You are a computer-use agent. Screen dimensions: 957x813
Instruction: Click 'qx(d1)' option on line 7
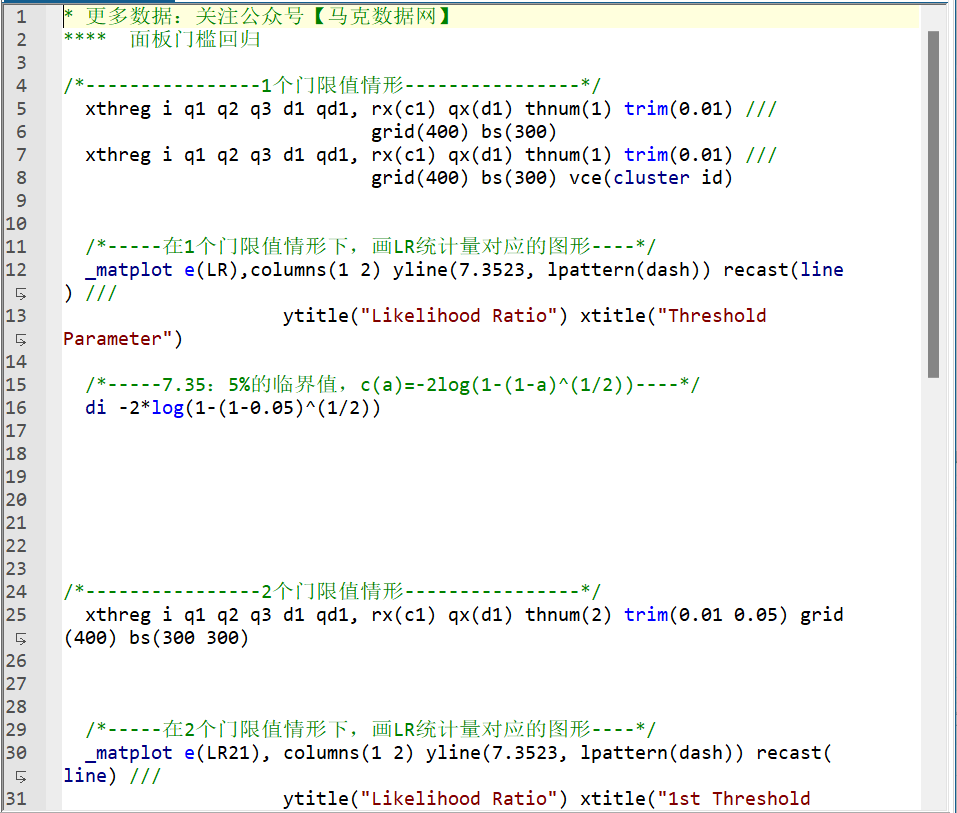[x=480, y=155]
